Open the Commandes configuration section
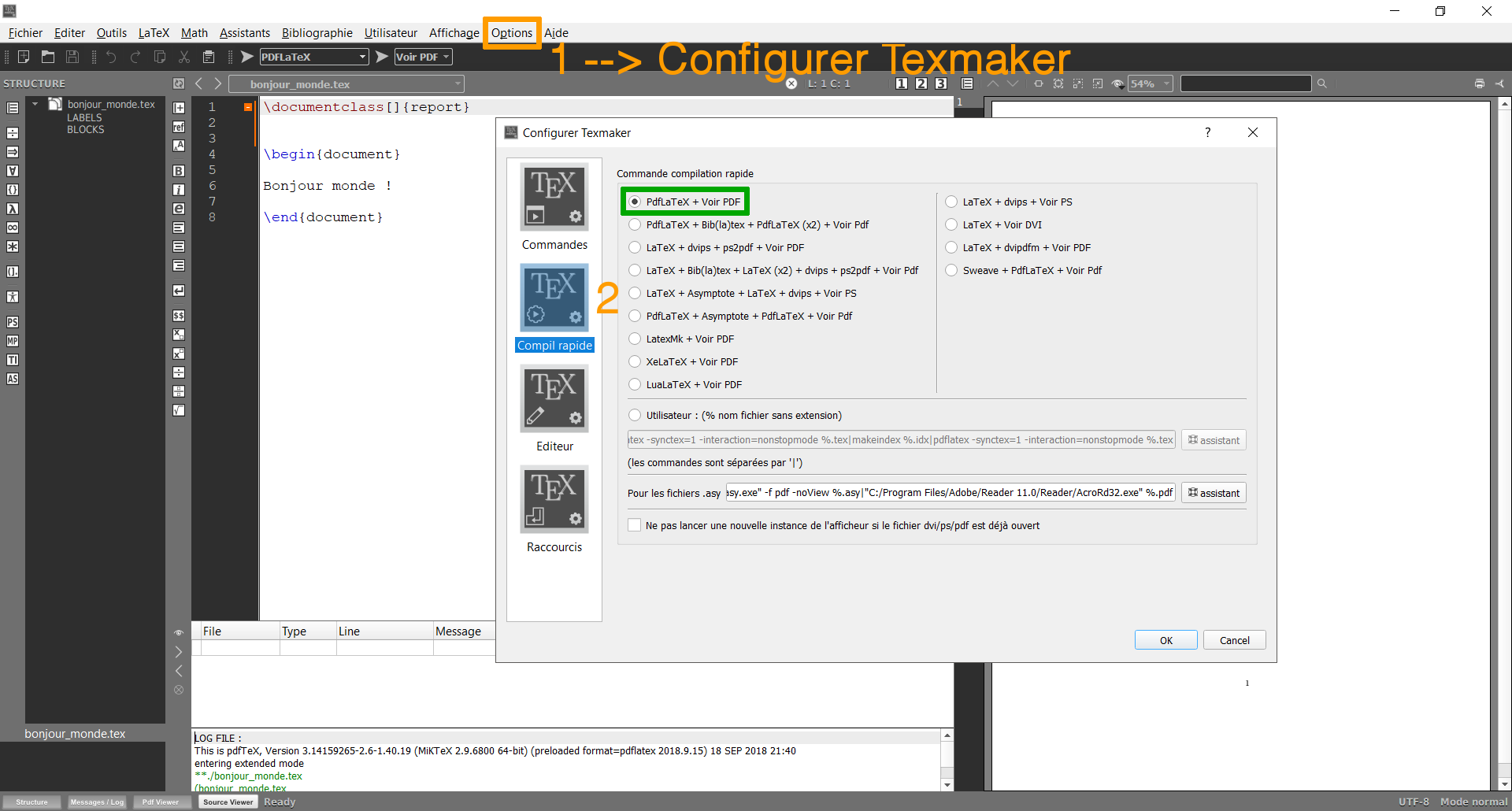1512x811 pixels. (554, 207)
